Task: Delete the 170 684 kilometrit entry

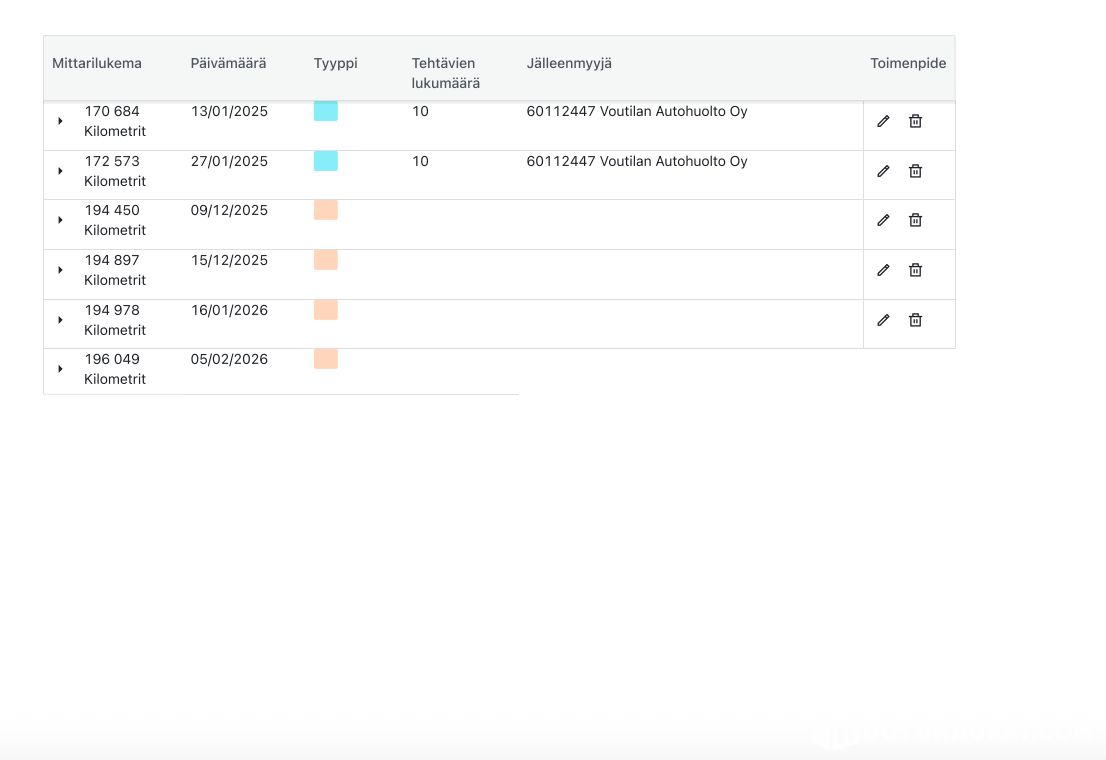Action: (x=915, y=121)
